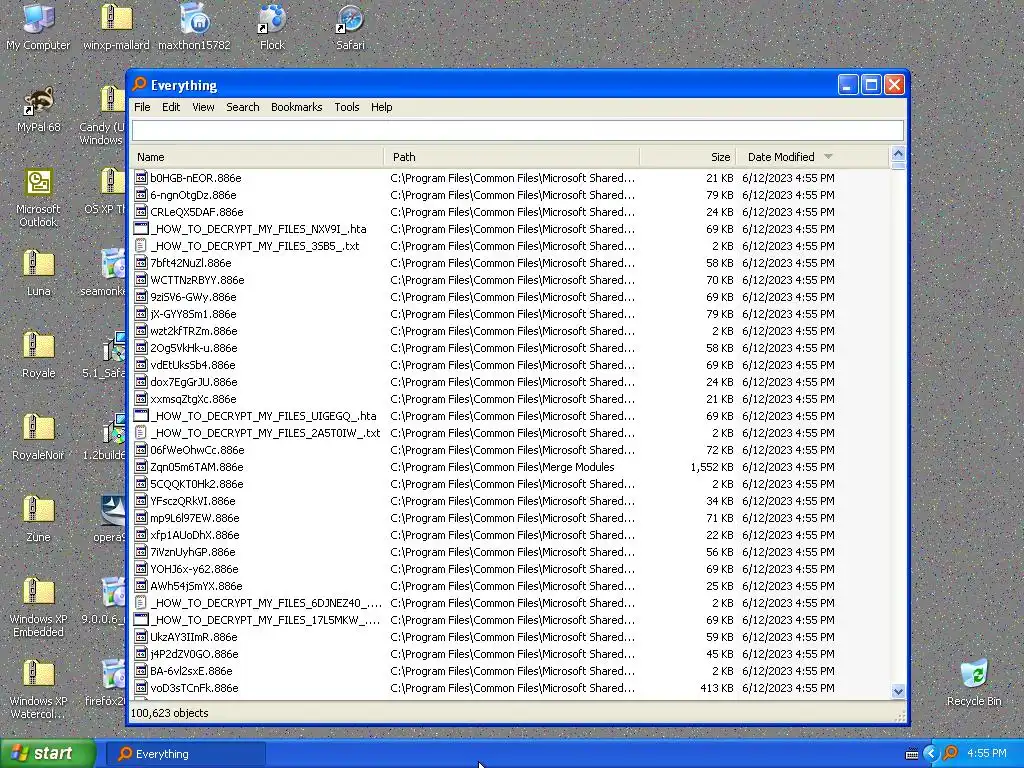Select file AWh54jSmYX.886e
Viewport: 1024px width, 768px height.
[x=196, y=586]
